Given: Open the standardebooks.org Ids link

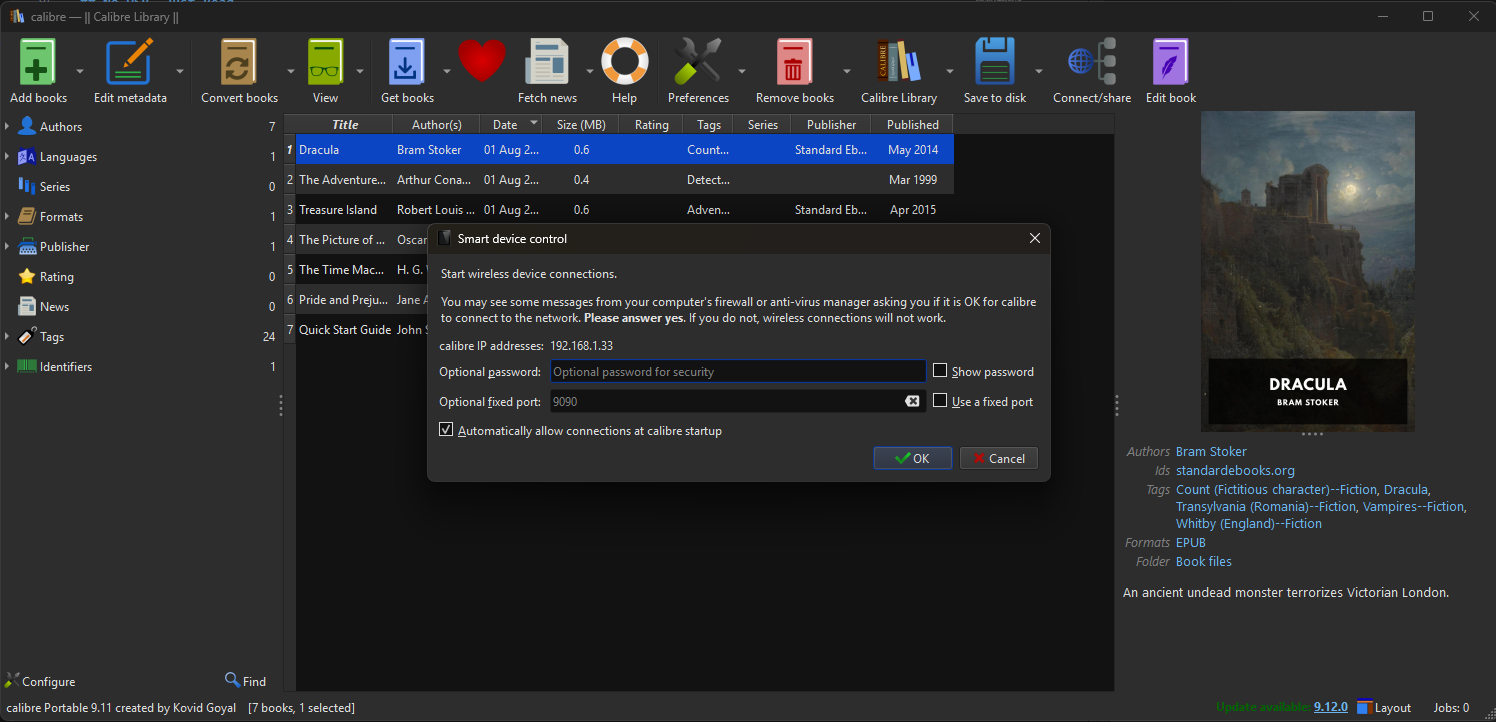Looking at the screenshot, I should 1235,470.
